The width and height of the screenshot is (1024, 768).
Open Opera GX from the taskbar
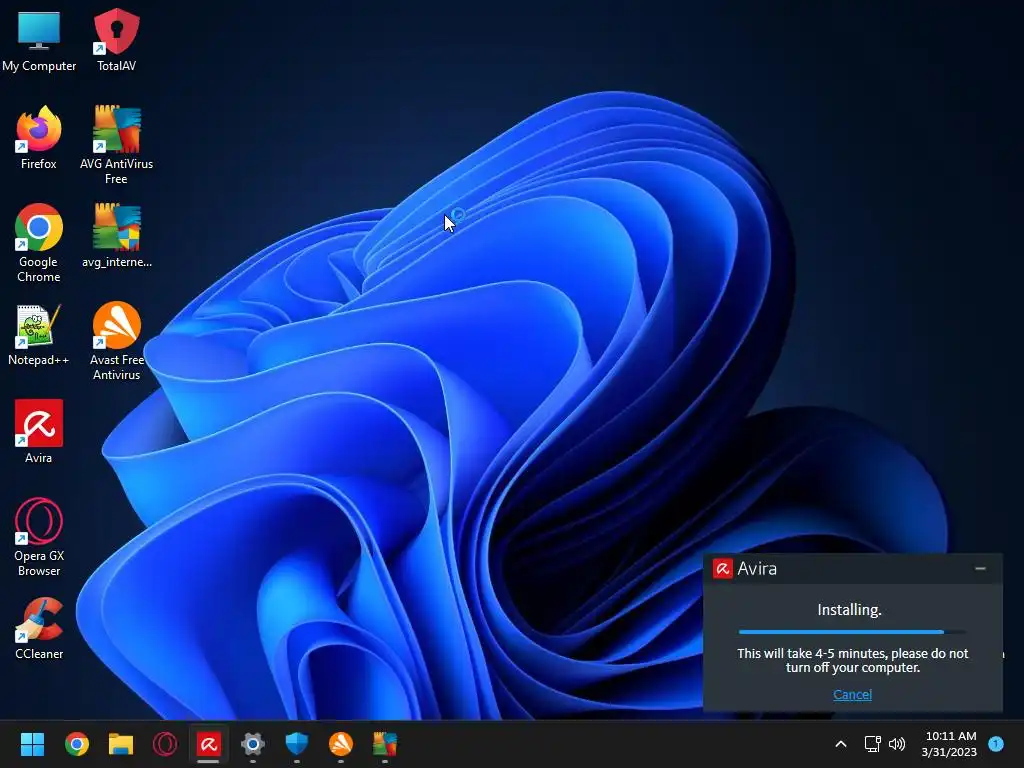point(165,744)
